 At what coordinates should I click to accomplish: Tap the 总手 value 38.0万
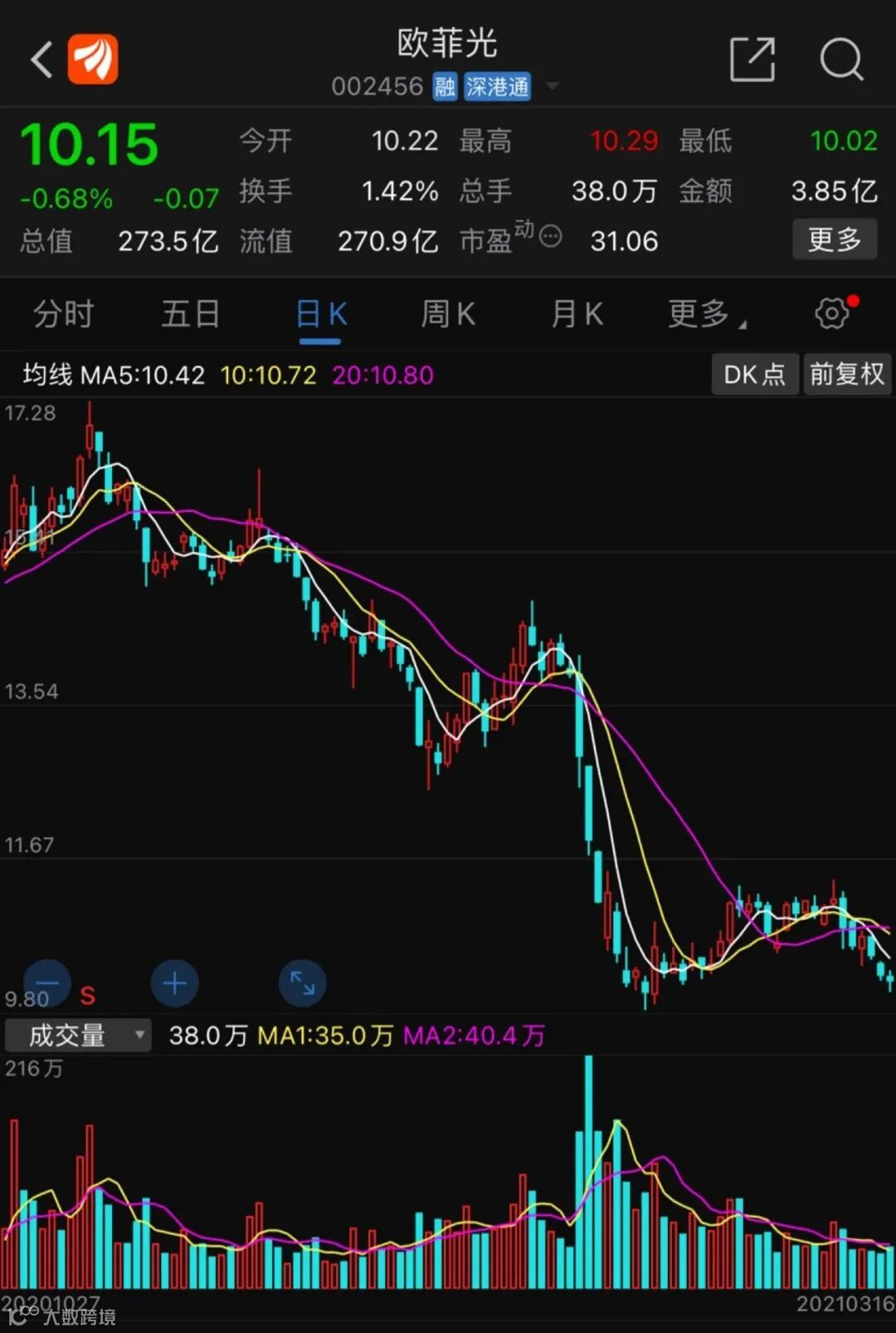point(614,192)
